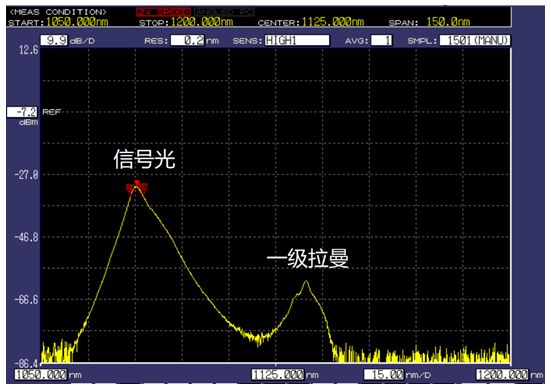The image size is (551, 389).
Task: Select the START 1050.000nm header value
Action: coord(77,22)
